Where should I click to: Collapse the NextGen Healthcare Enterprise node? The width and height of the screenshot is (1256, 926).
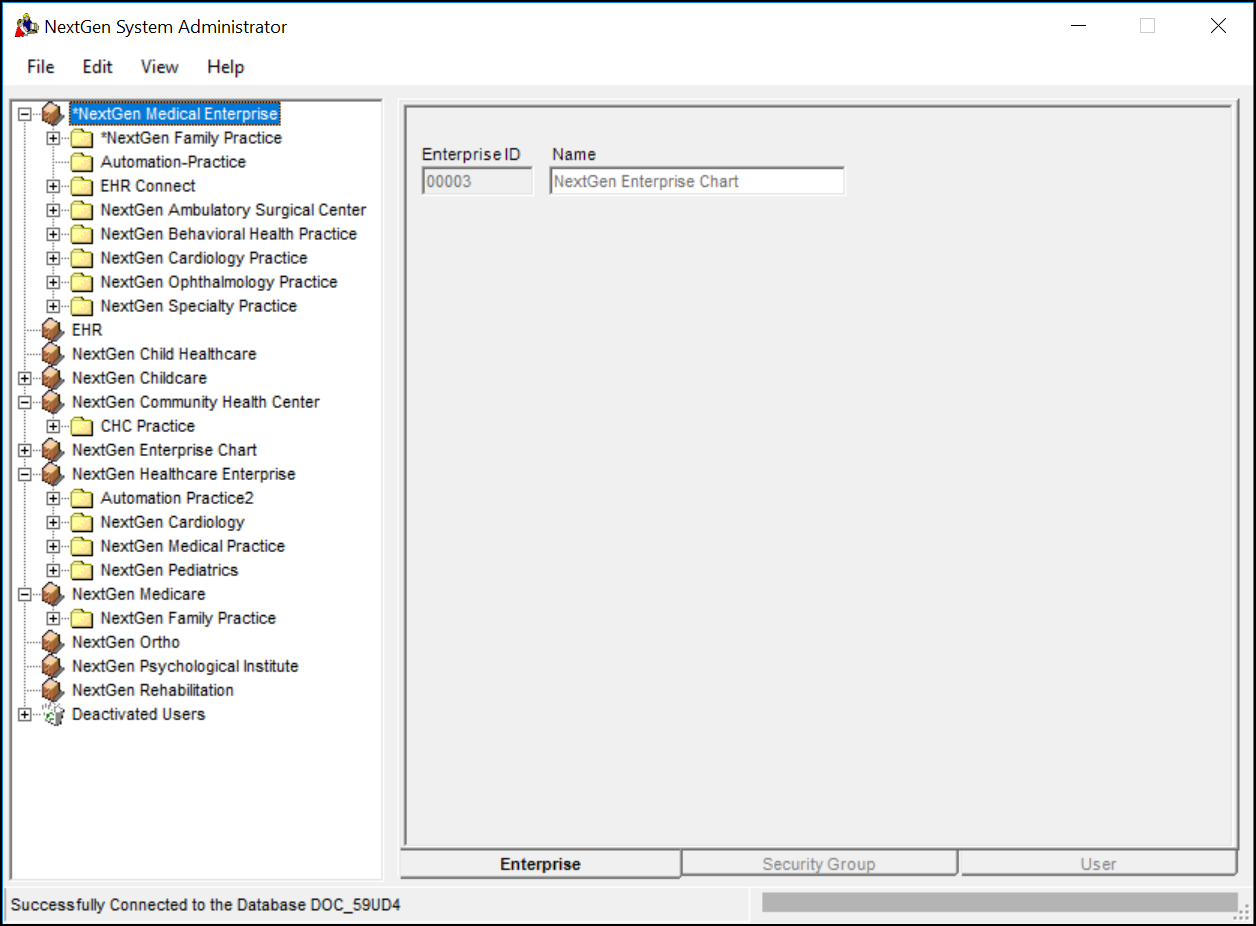pos(25,474)
